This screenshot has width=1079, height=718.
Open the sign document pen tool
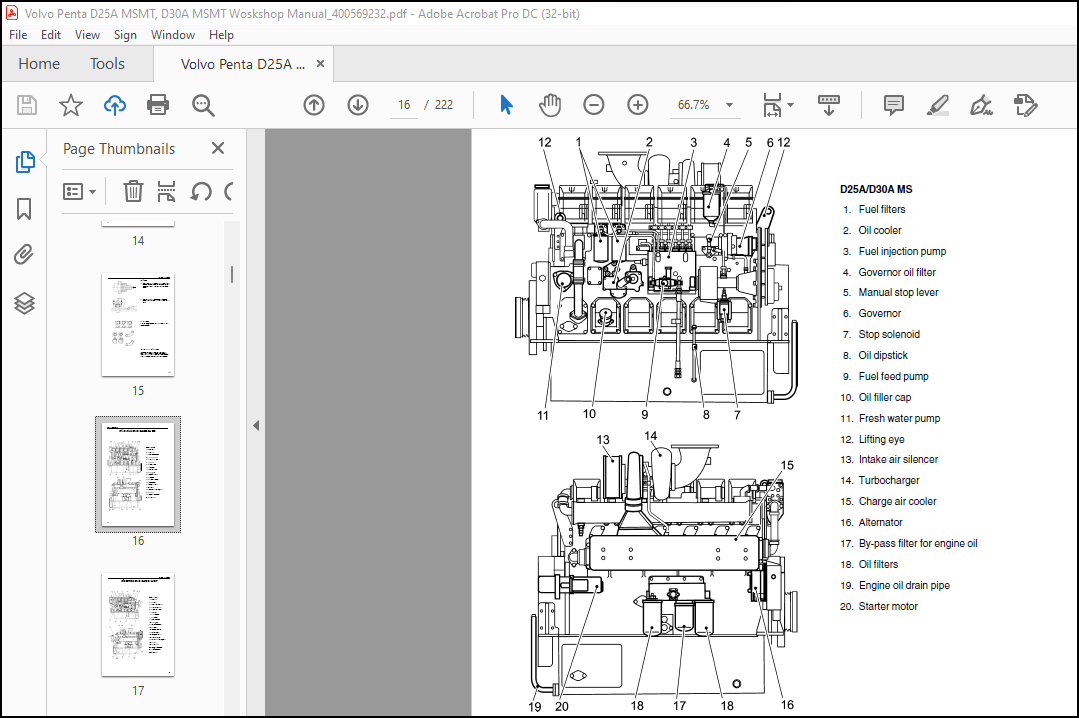point(981,105)
